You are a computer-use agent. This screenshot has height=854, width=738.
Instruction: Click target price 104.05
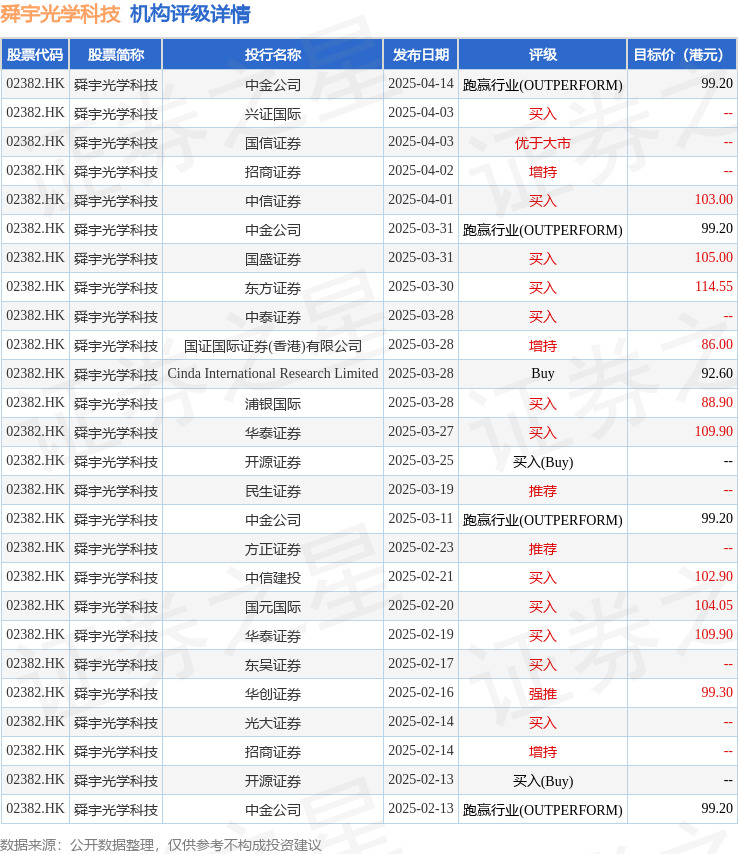tap(713, 605)
